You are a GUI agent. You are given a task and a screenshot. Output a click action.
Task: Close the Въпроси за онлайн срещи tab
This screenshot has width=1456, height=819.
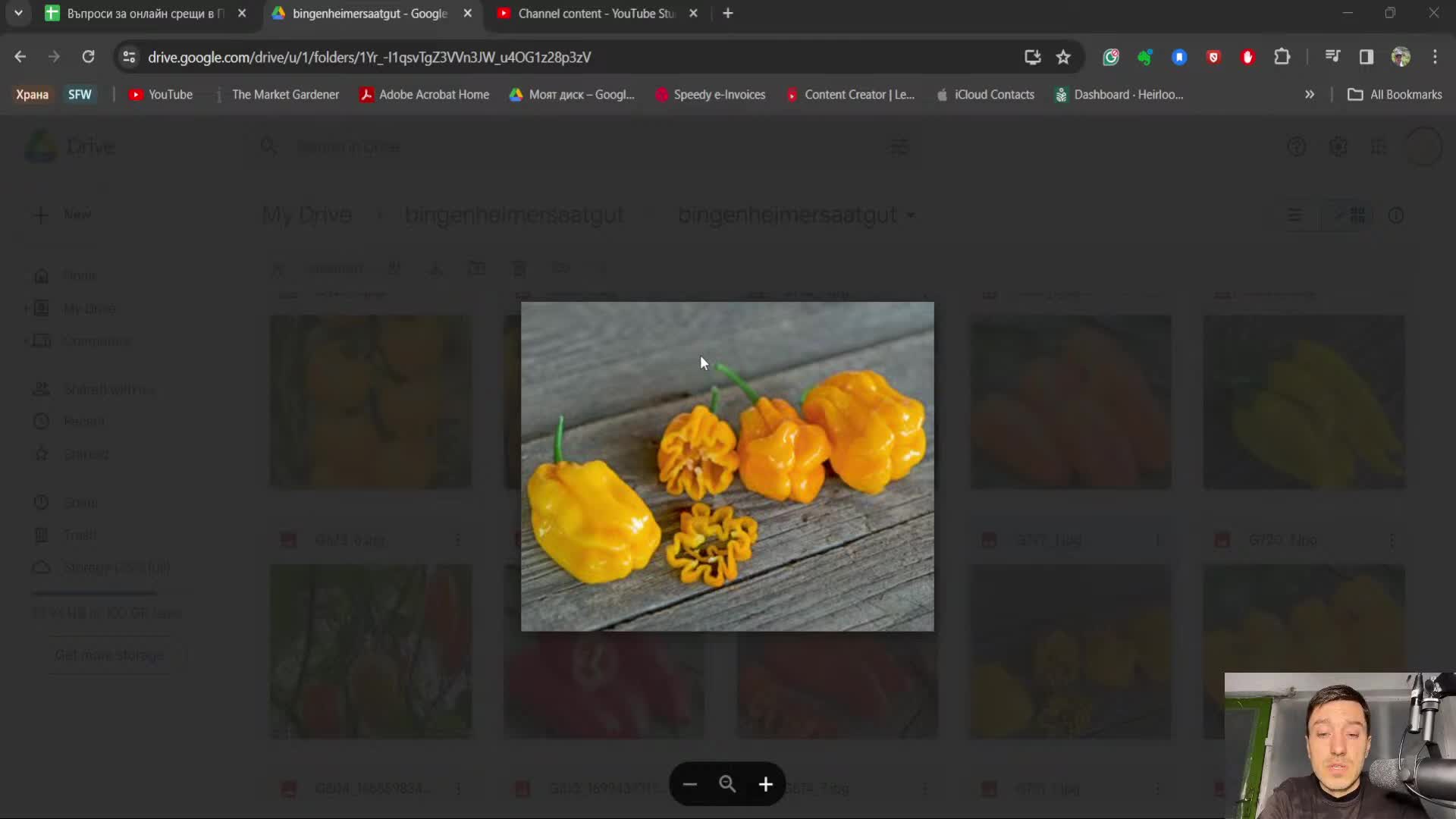click(x=242, y=14)
